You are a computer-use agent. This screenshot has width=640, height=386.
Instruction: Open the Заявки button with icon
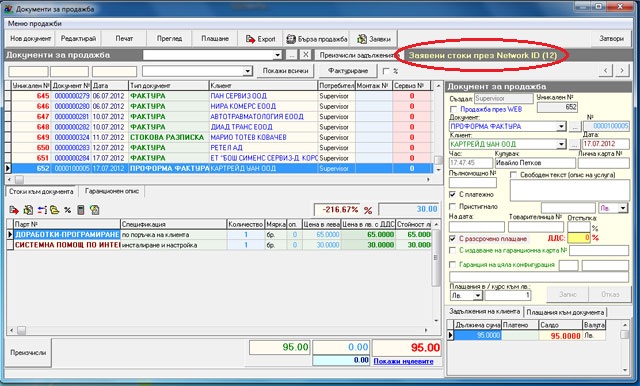tap(374, 39)
